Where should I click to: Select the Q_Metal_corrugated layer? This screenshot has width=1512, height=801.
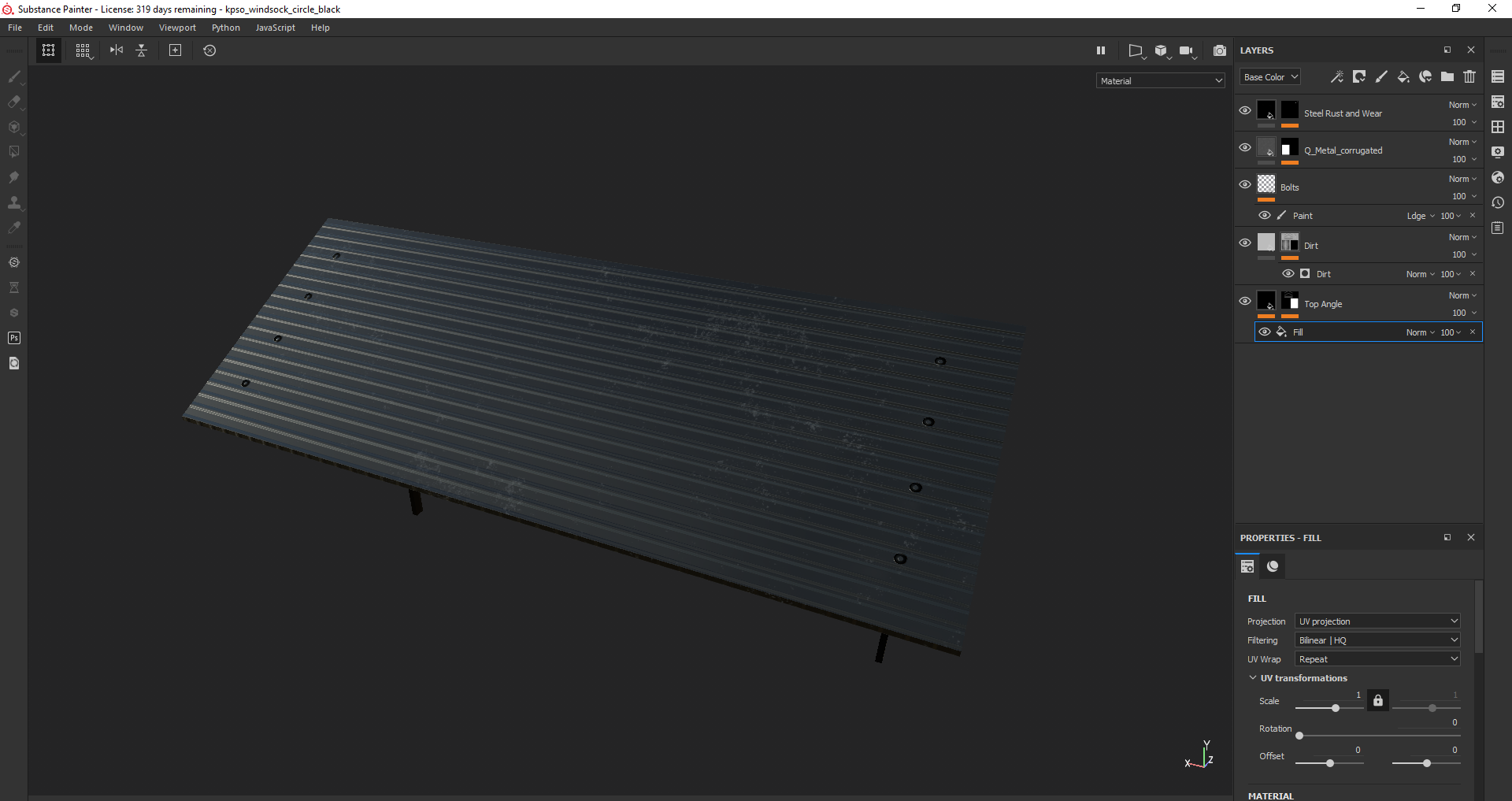[1343, 150]
